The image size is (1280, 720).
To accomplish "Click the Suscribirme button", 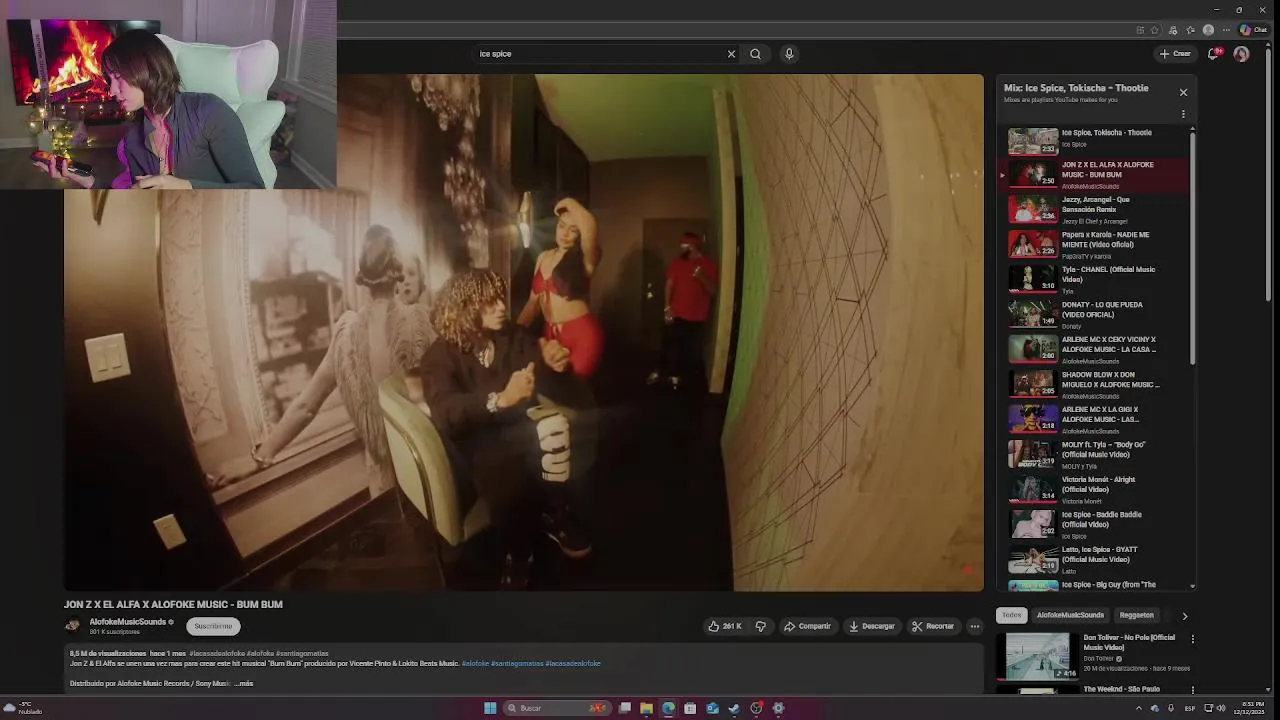I will (x=213, y=626).
